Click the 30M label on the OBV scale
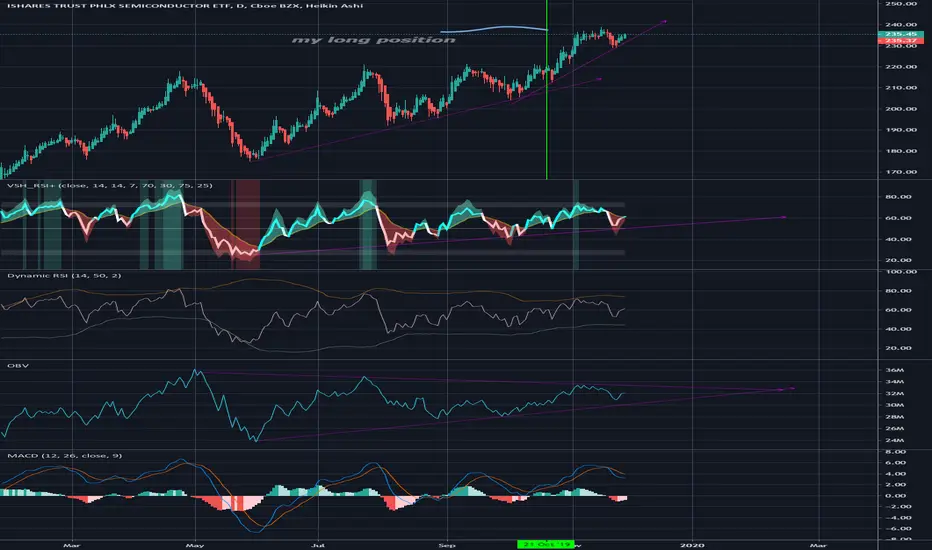This screenshot has height=550, width=932. click(x=895, y=405)
